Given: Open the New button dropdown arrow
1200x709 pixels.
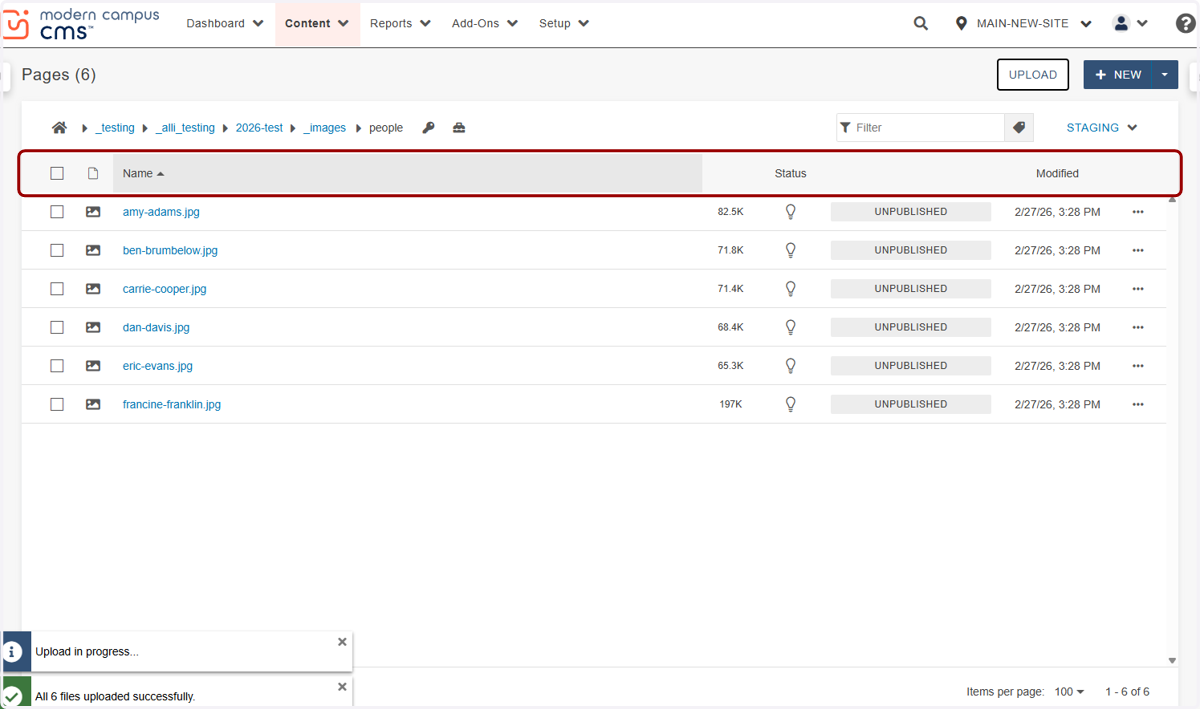Looking at the screenshot, I should (1165, 75).
